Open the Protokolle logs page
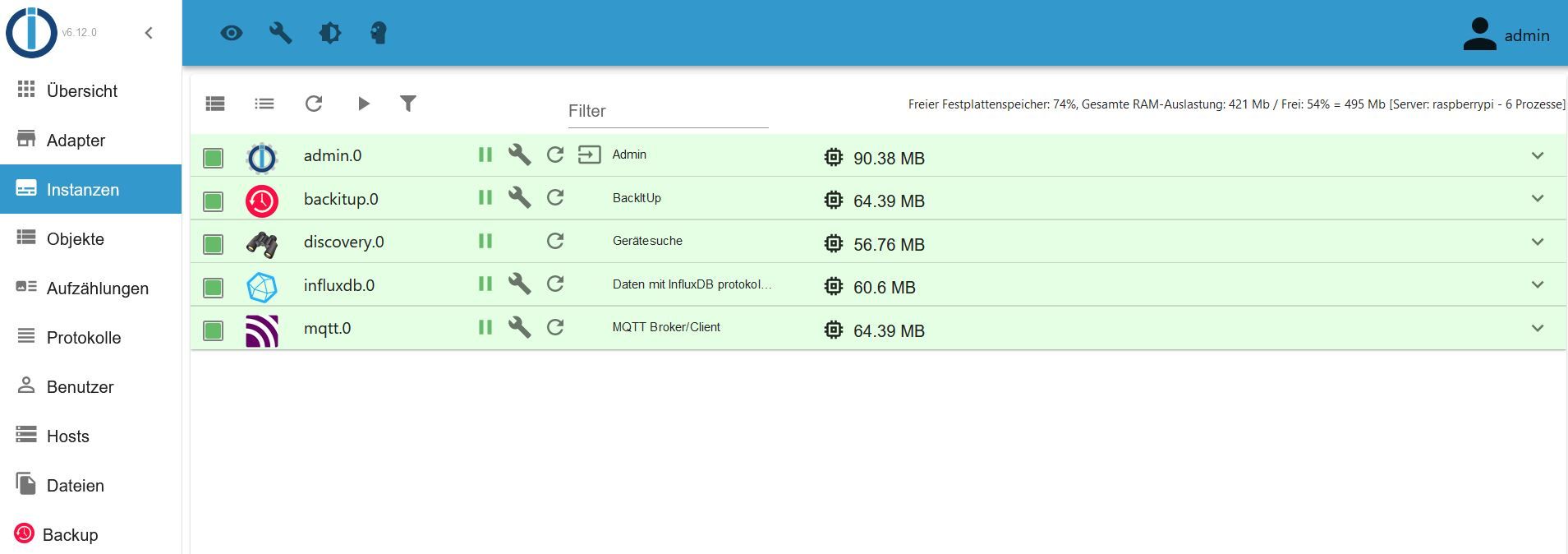The width and height of the screenshot is (1568, 554). (83, 338)
